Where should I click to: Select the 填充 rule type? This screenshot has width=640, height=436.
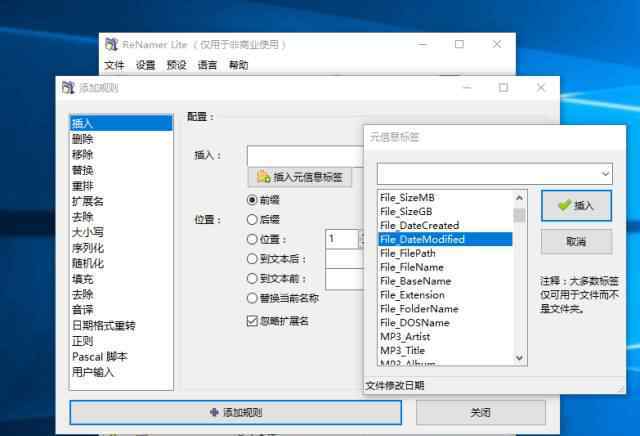pyautogui.click(x=121, y=279)
